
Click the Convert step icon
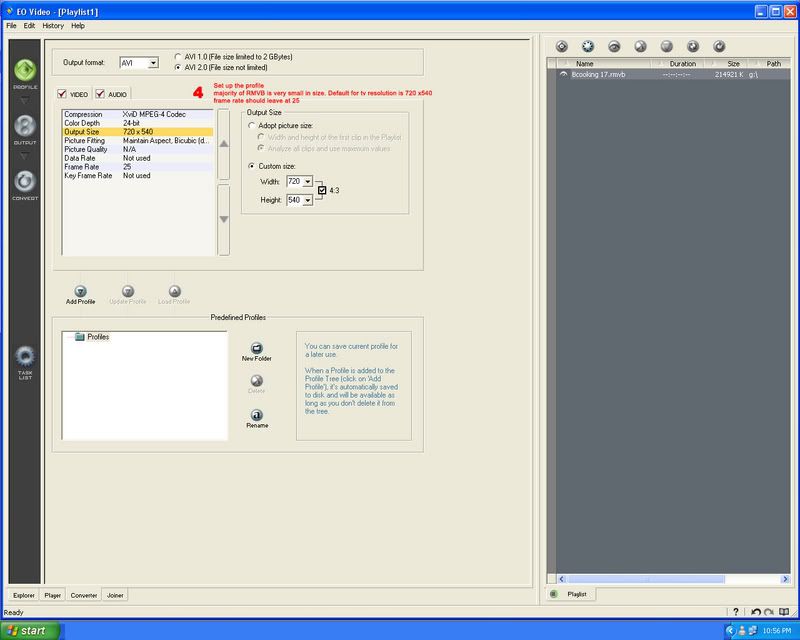pyautogui.click(x=25, y=180)
